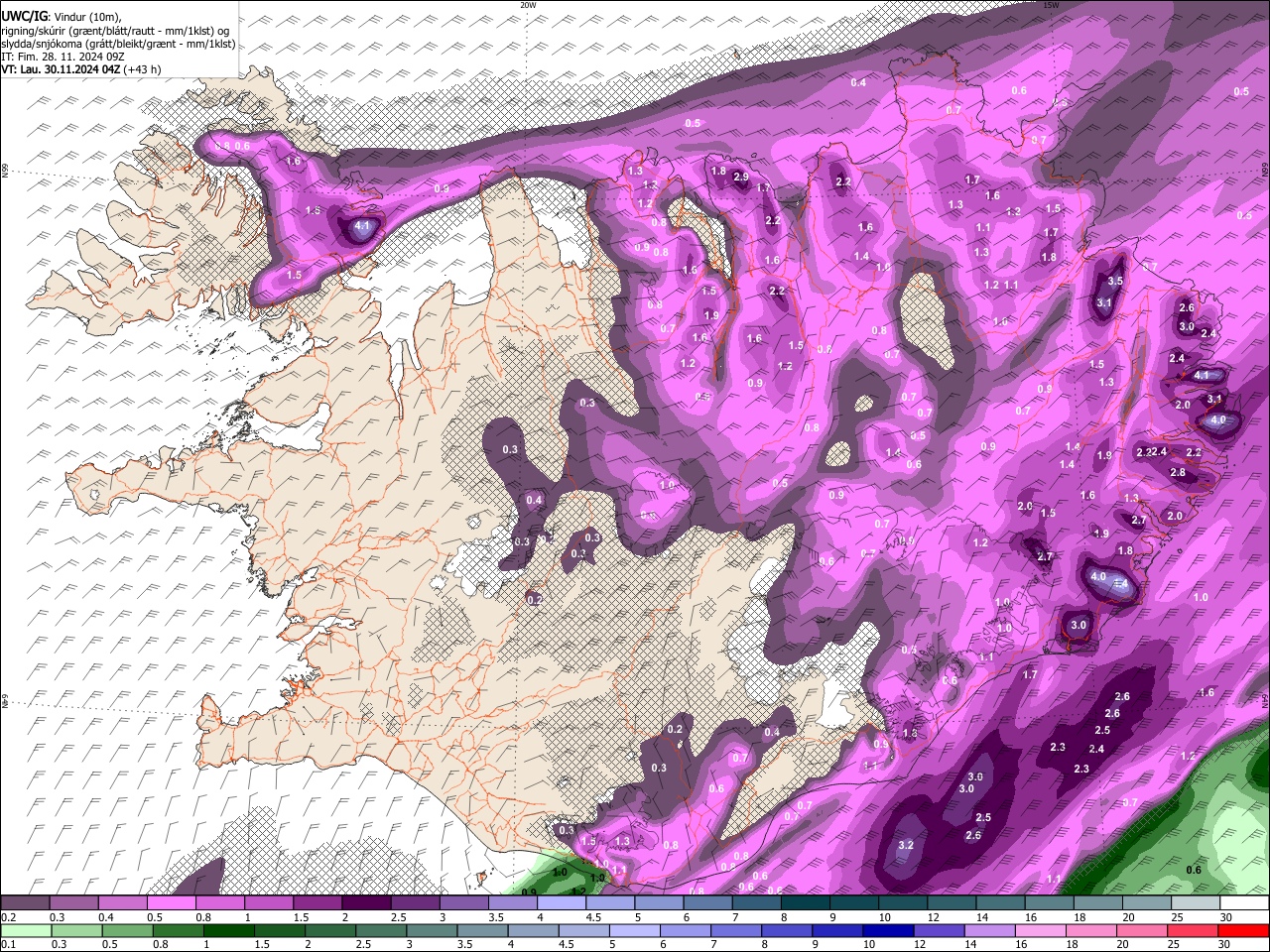Click the 0.2 label on the upper legend
1270x952 pixels.
point(8,917)
